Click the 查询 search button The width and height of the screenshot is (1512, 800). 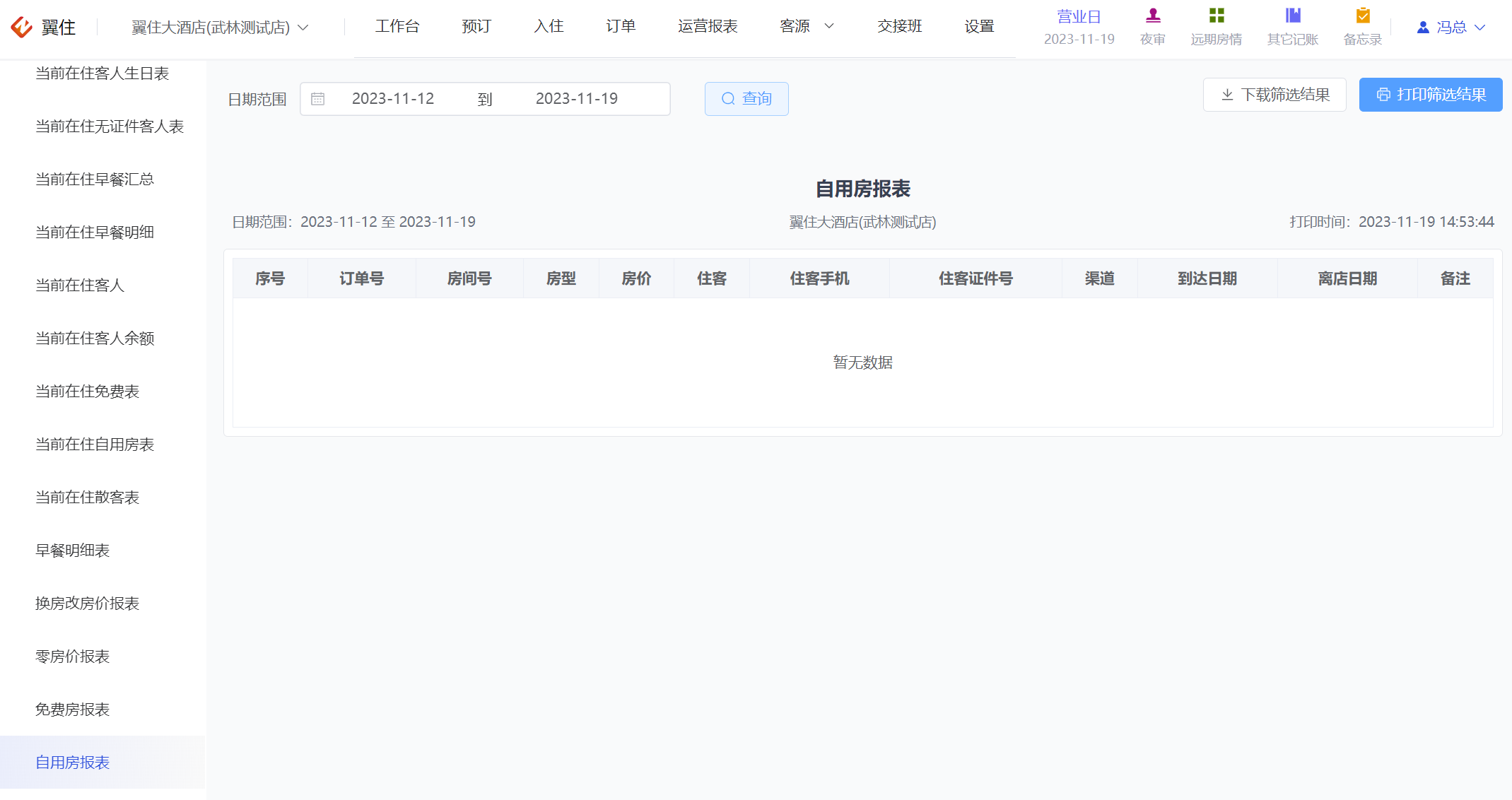(x=746, y=99)
